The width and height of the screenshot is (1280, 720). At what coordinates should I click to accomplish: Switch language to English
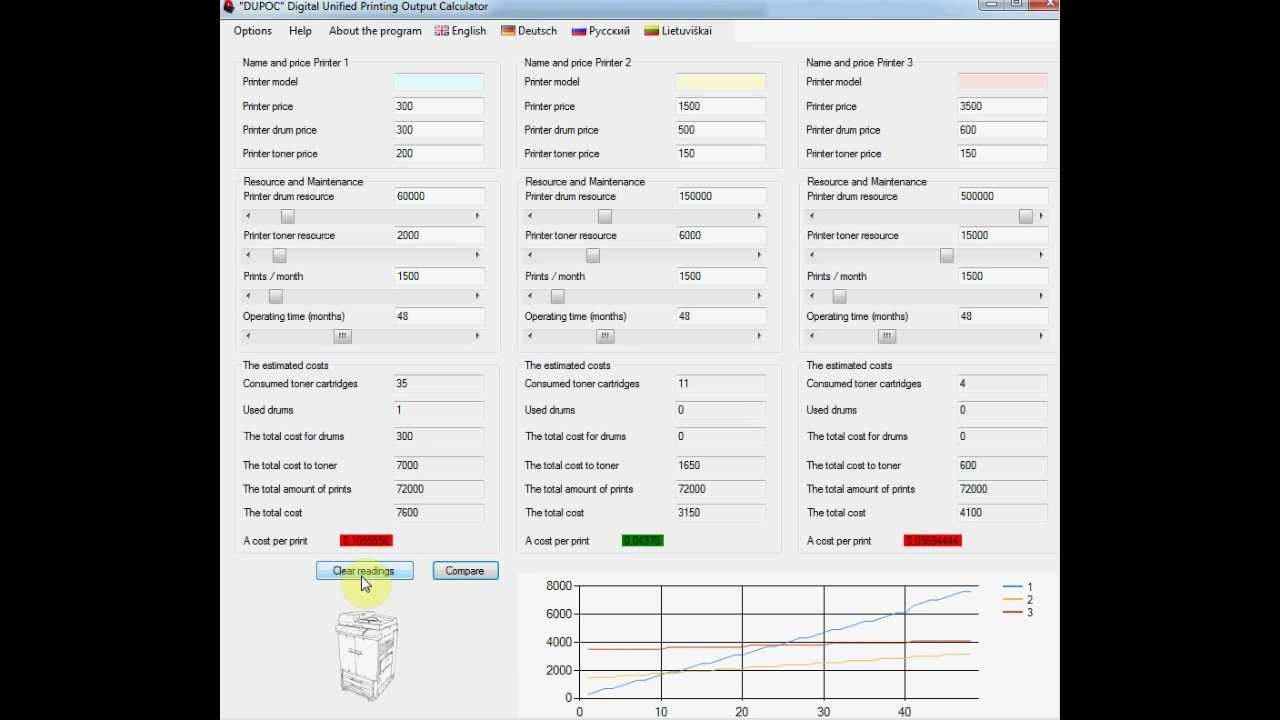[461, 31]
